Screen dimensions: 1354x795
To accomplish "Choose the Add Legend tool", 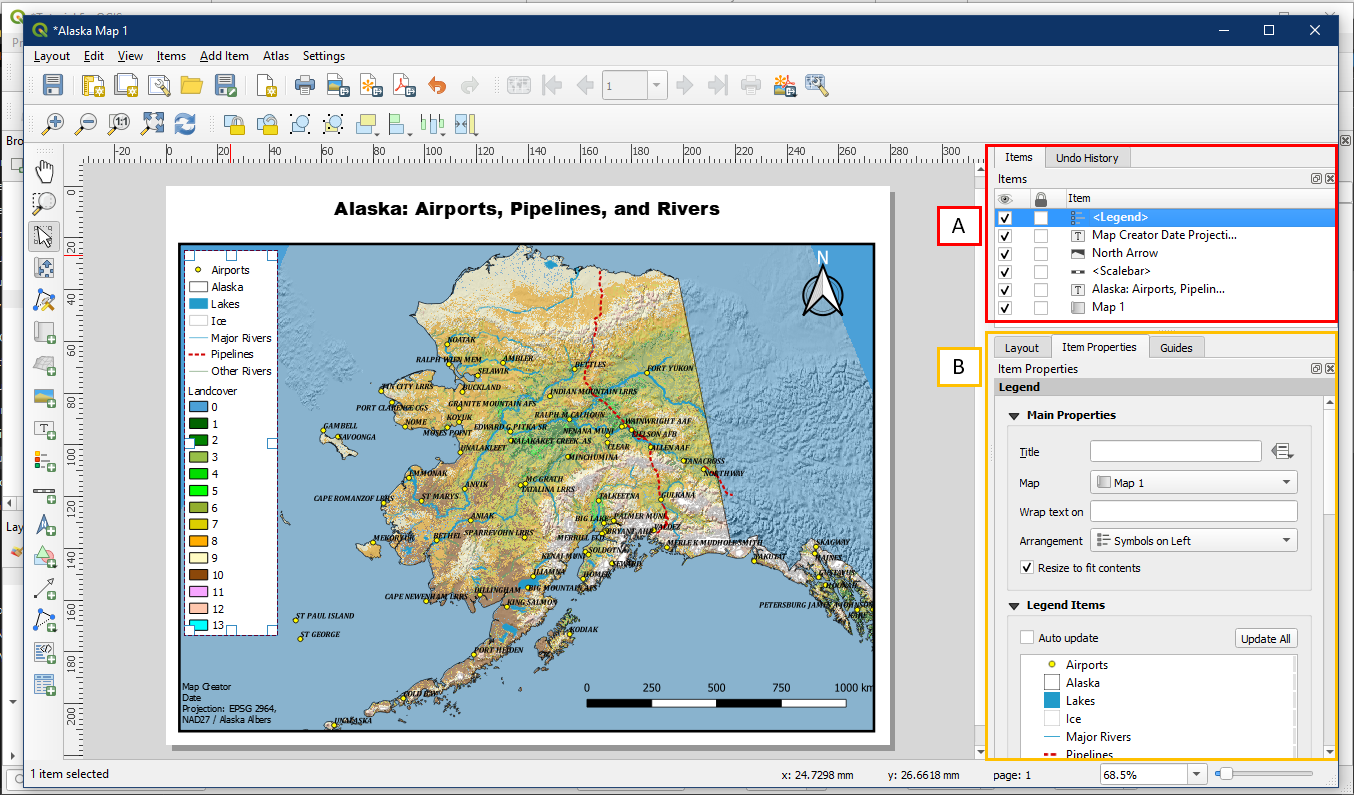I will pos(44,461).
